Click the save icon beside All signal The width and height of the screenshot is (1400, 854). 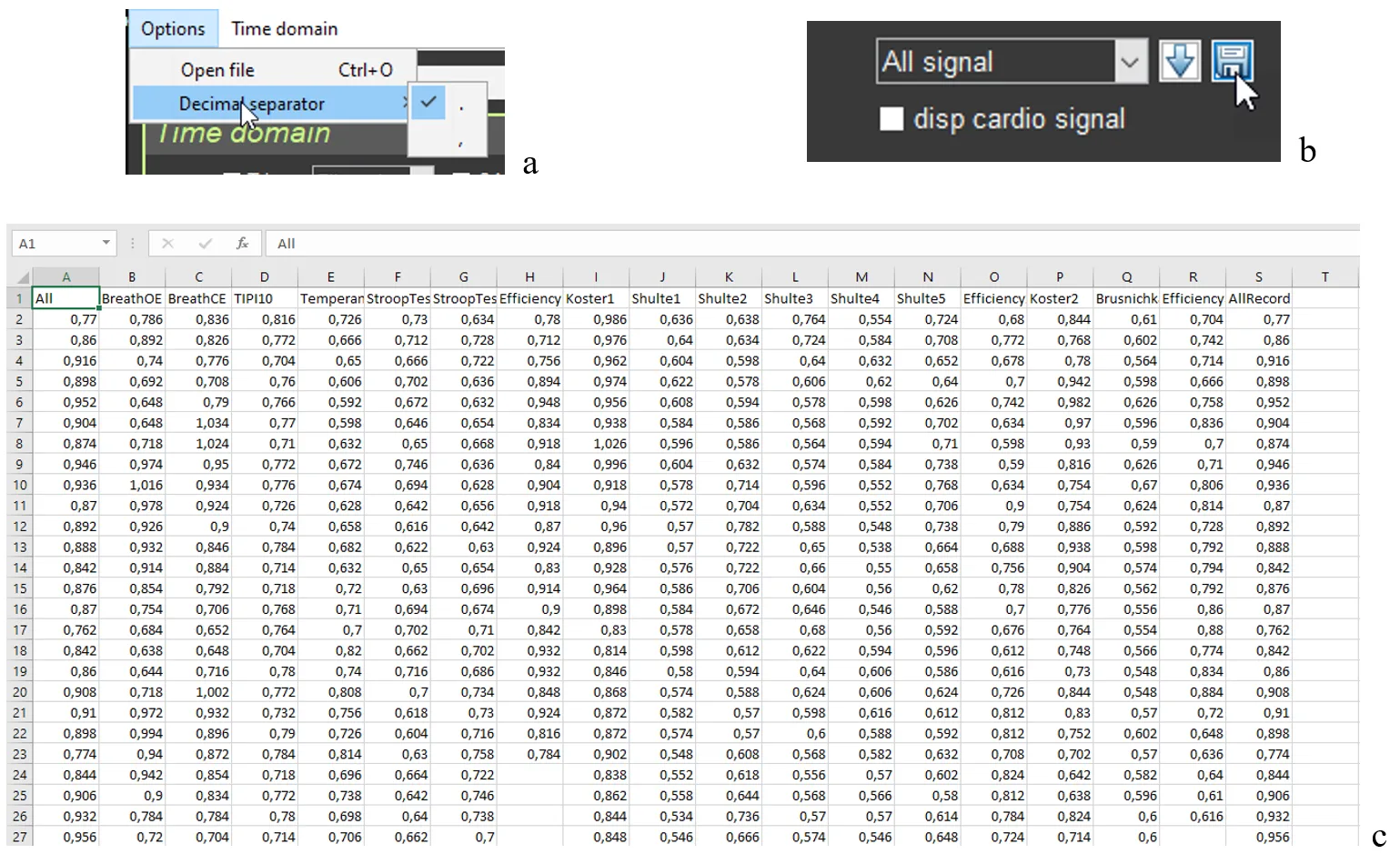tap(1232, 61)
